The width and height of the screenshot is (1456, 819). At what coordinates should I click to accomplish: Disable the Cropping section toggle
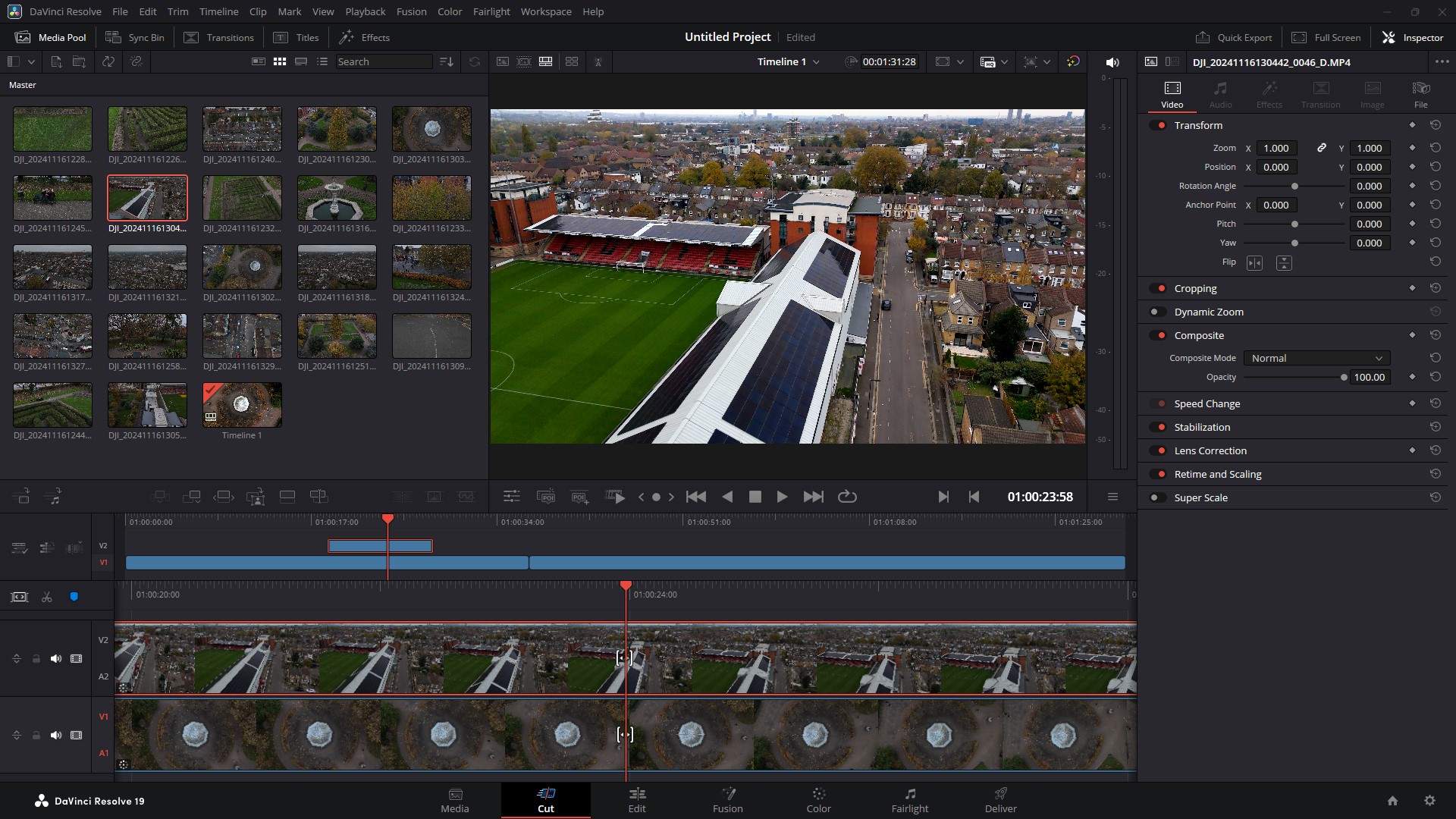(1158, 288)
